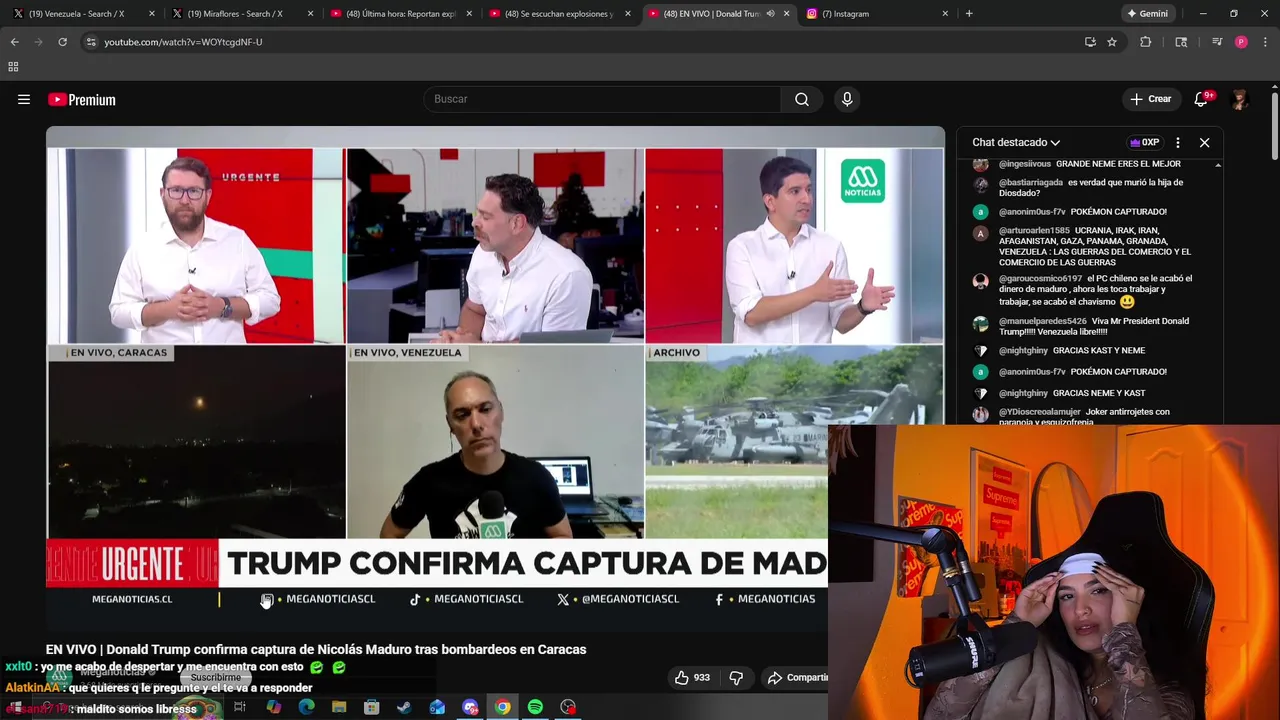
Task: Open live chat three-dot options
Action: (x=1178, y=142)
